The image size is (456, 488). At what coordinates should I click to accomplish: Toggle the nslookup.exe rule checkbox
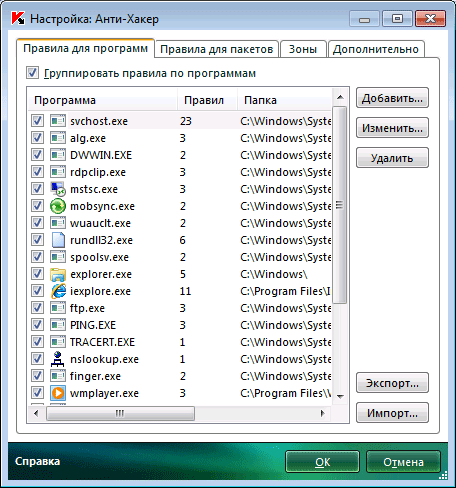(37, 358)
